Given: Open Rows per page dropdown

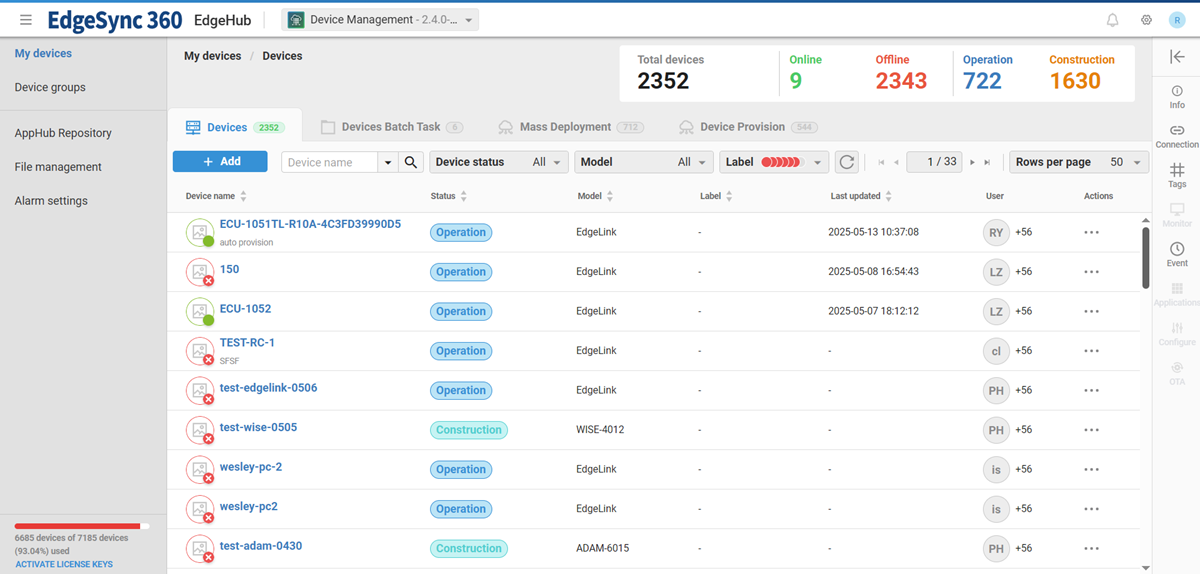Looking at the screenshot, I should tap(1078, 162).
